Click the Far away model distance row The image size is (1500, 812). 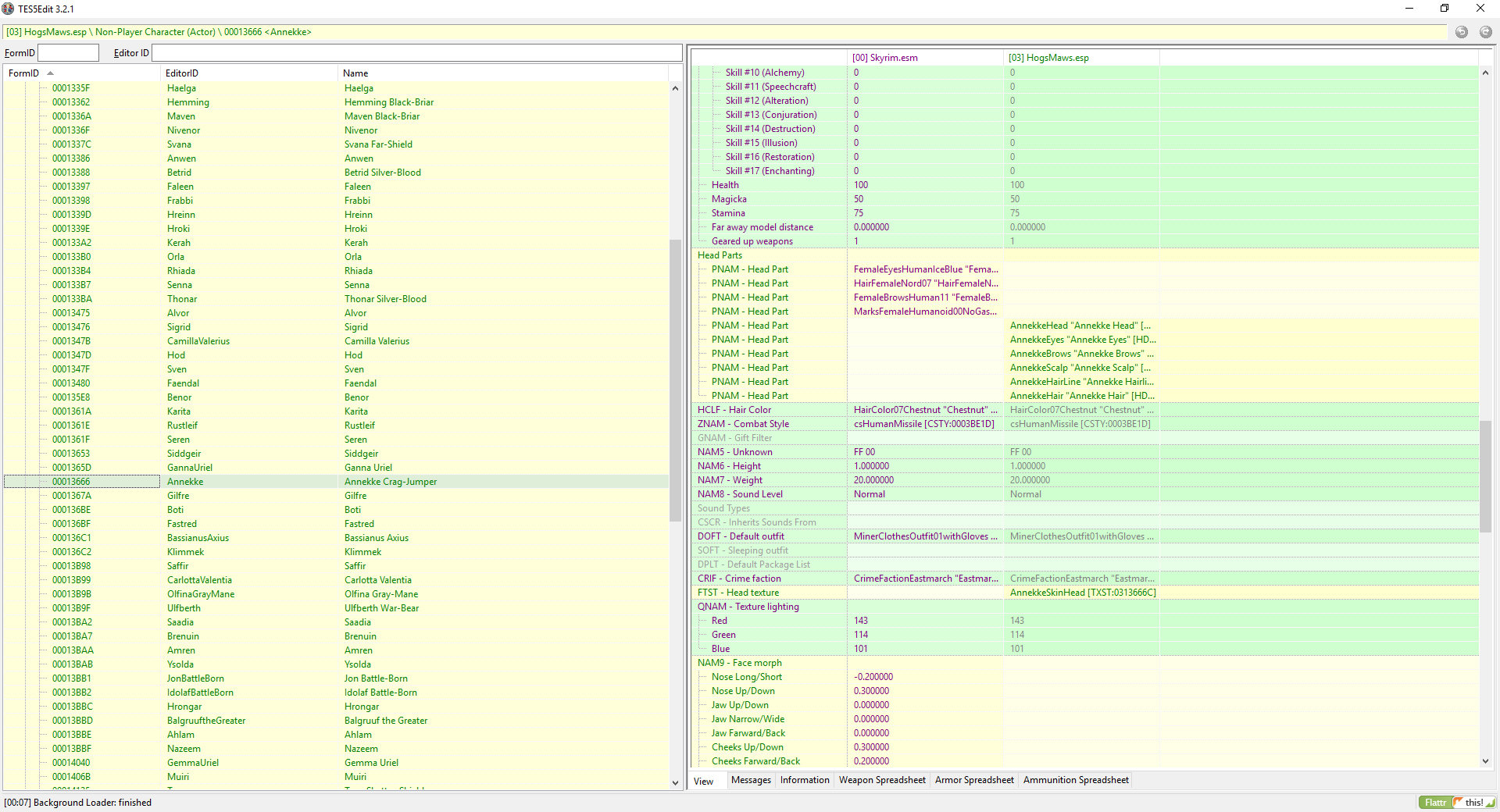click(1085, 227)
